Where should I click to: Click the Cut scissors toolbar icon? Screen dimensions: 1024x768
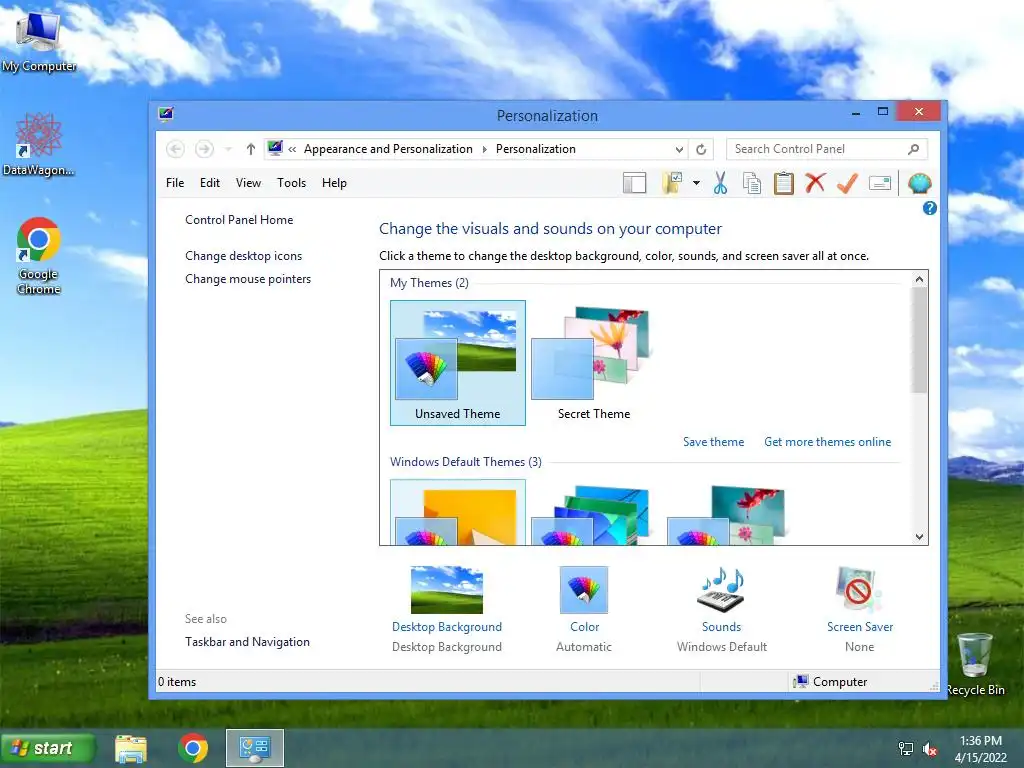tap(720, 184)
